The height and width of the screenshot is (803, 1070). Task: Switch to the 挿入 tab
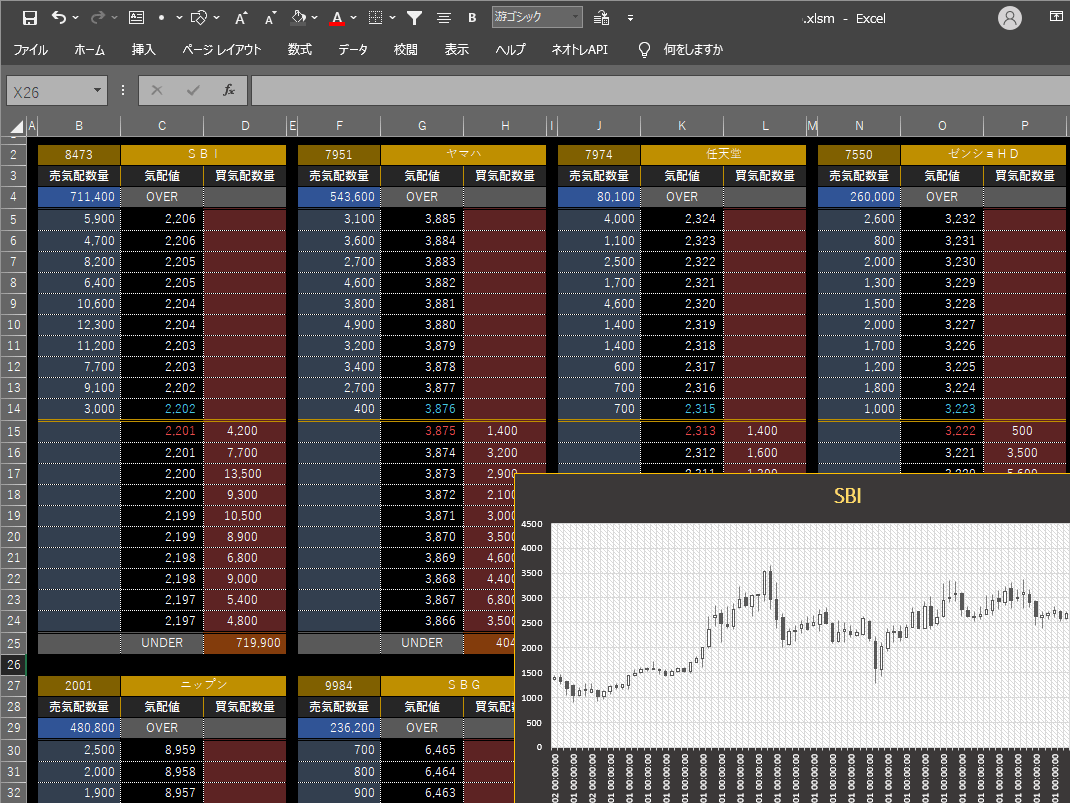[x=144, y=49]
